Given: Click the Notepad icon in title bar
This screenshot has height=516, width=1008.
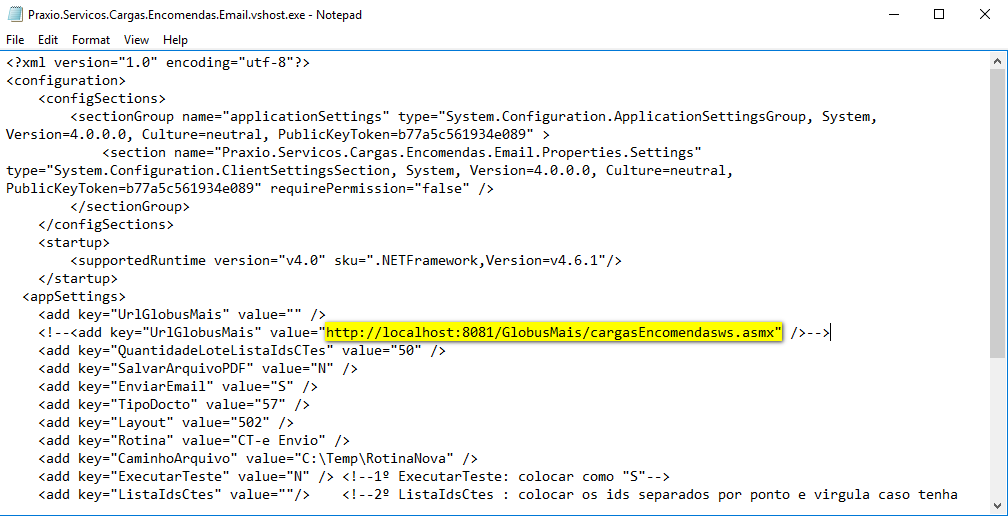Looking at the screenshot, I should tap(15, 14).
